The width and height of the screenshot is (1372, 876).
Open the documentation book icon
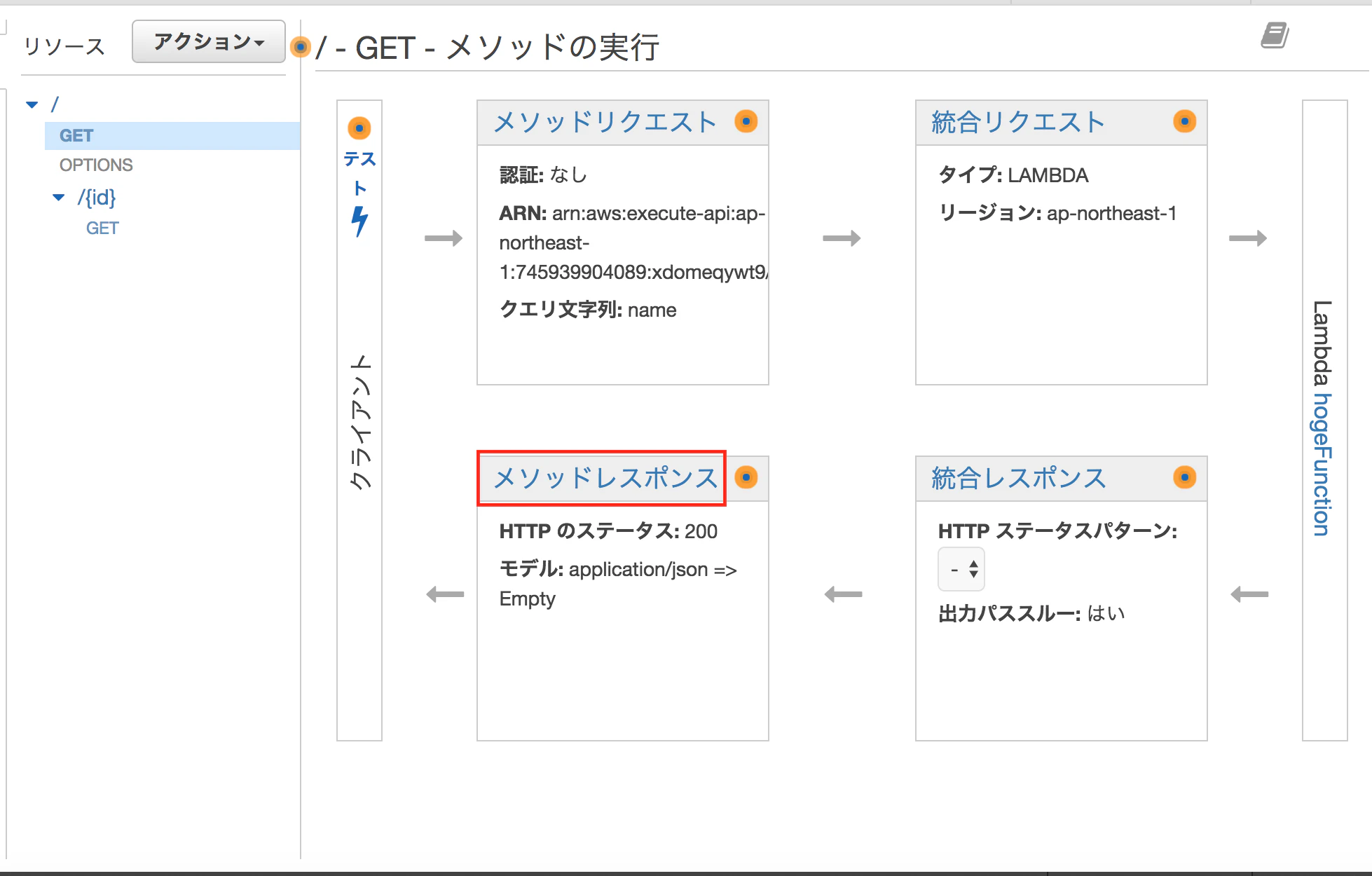click(x=1275, y=35)
